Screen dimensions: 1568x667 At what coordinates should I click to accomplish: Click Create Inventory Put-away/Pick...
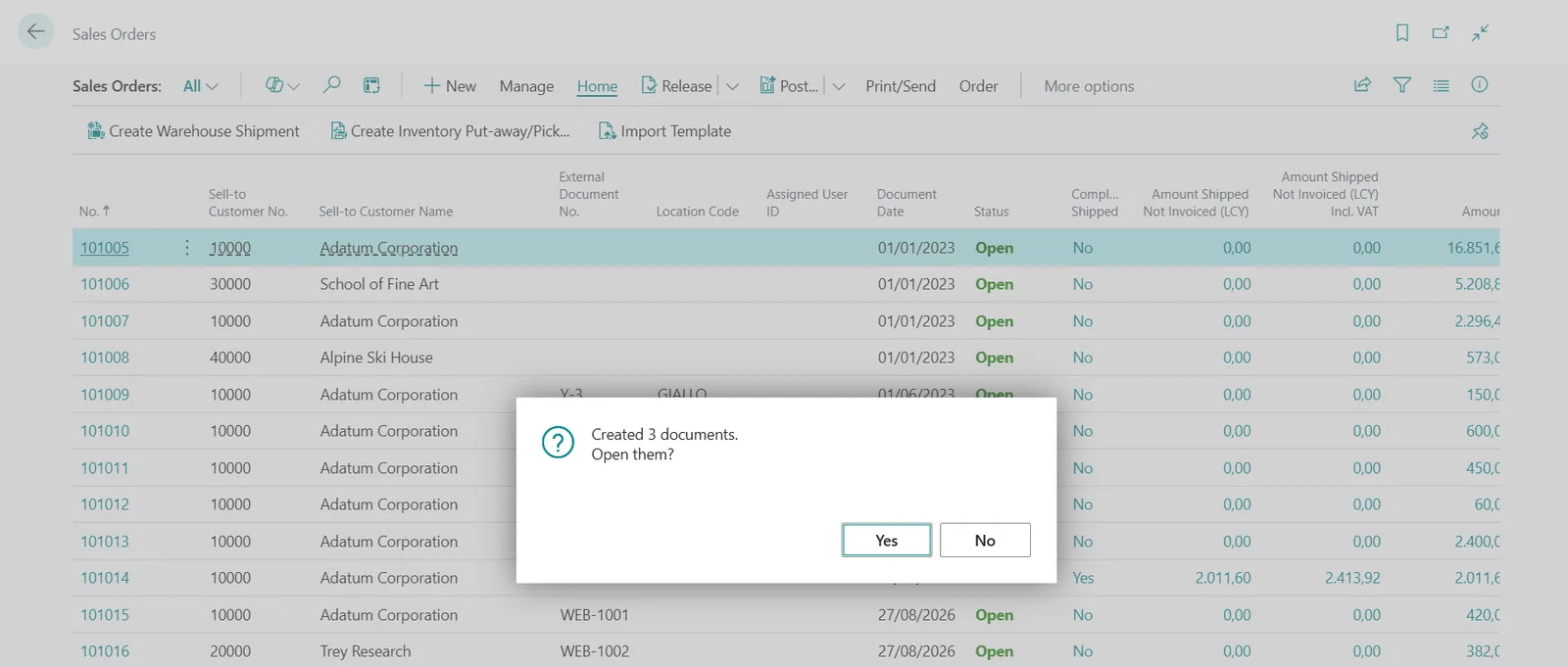[x=450, y=131]
